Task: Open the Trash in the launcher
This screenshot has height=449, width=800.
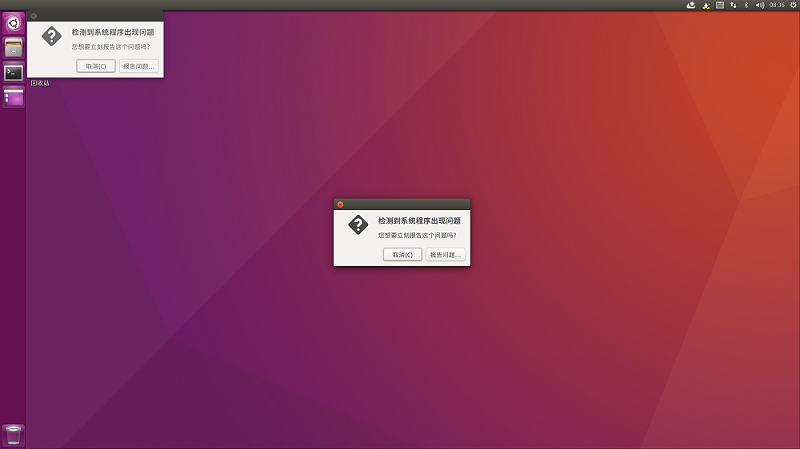Action: tap(13, 434)
